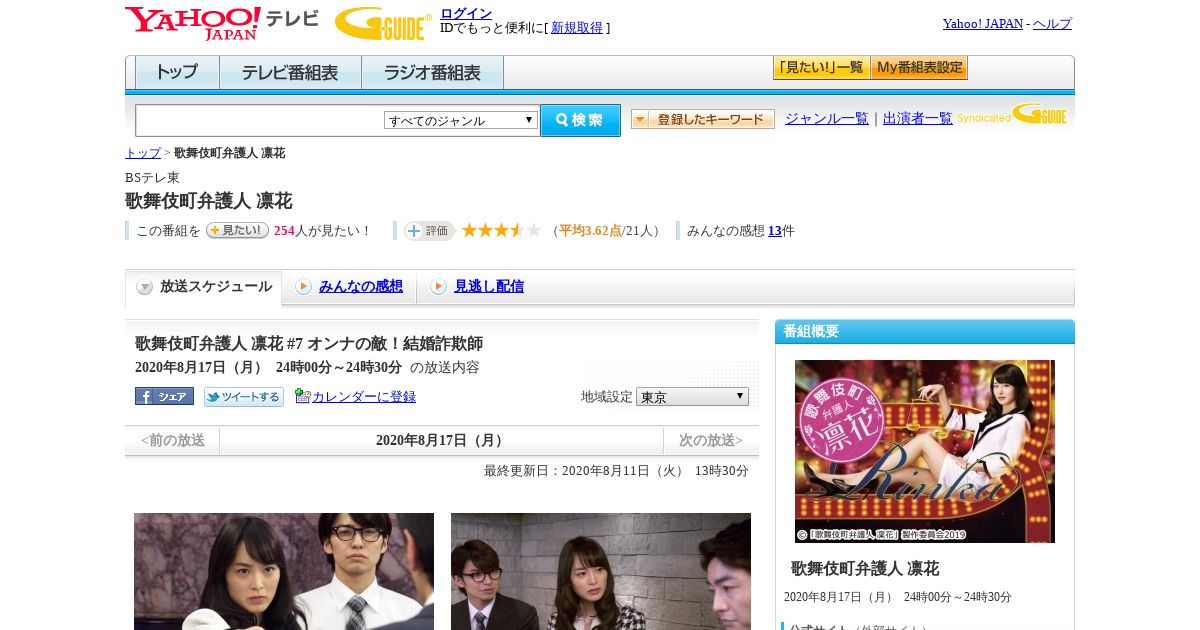This screenshot has height=630, width=1200.
Task: Click the 平均3.62点 average score text
Action: pos(590,231)
